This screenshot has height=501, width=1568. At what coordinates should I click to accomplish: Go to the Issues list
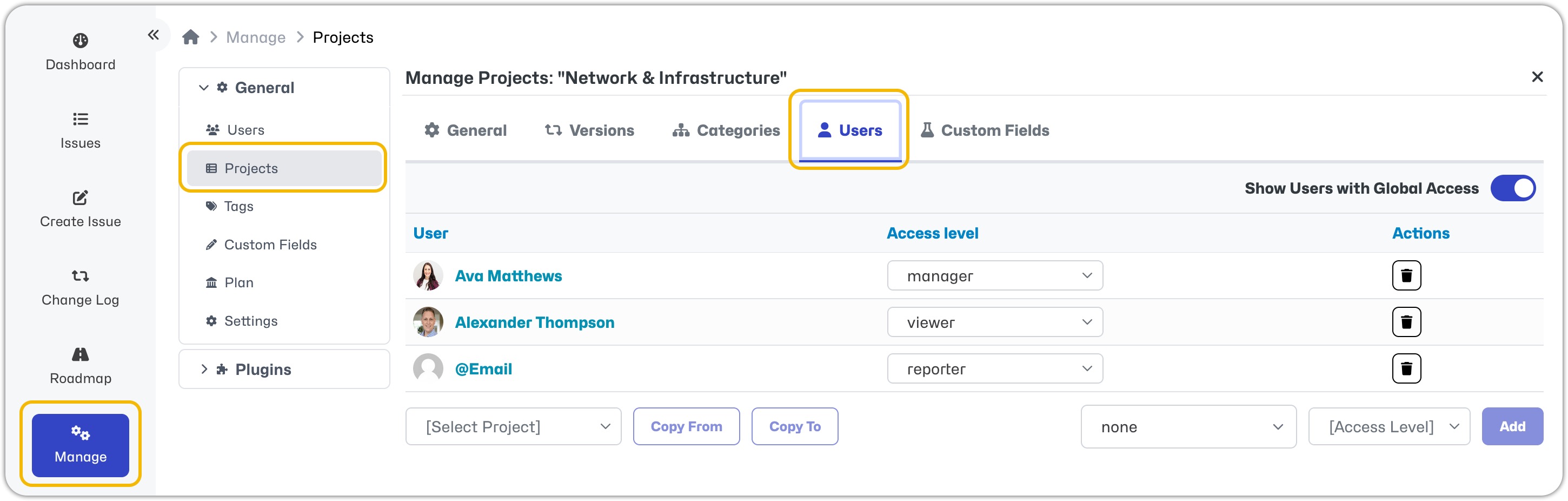pyautogui.click(x=81, y=131)
